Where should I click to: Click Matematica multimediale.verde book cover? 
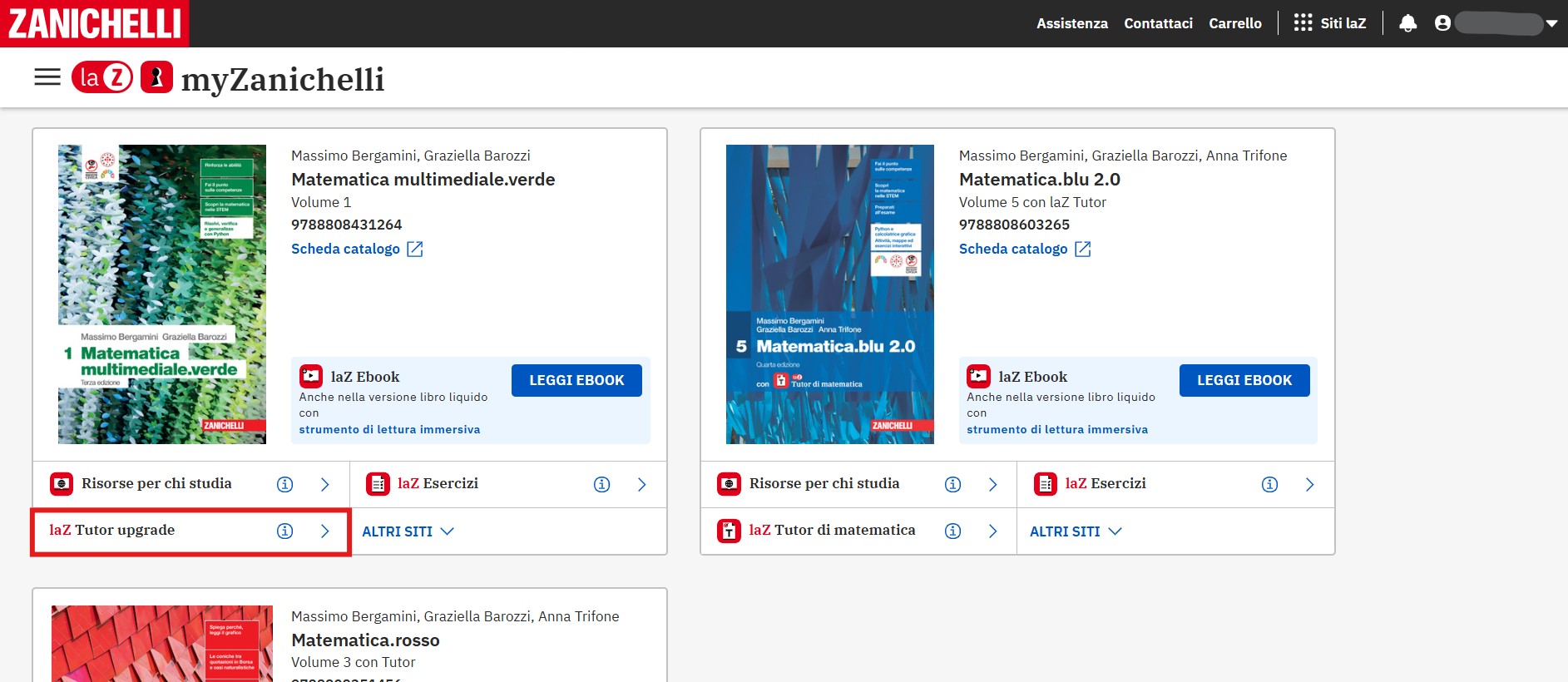click(x=162, y=294)
